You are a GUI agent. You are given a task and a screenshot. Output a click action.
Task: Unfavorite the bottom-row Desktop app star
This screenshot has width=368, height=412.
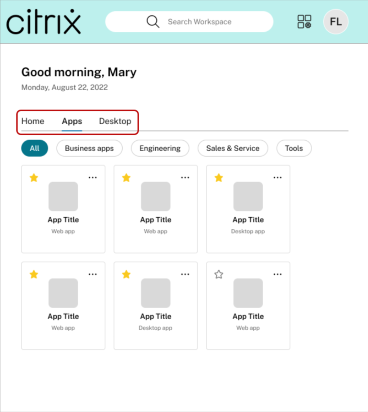tap(126, 274)
